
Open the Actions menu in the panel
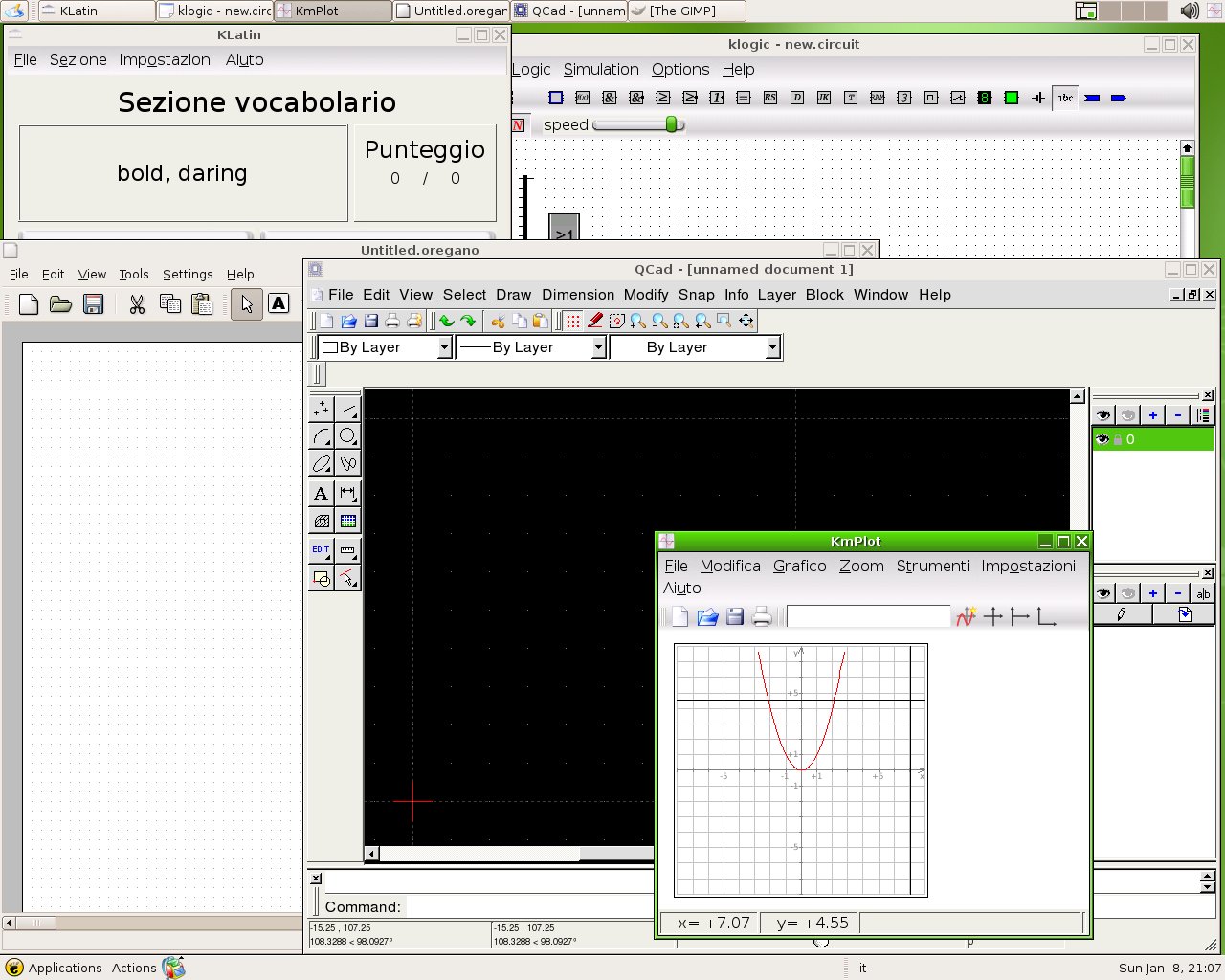[x=134, y=968]
